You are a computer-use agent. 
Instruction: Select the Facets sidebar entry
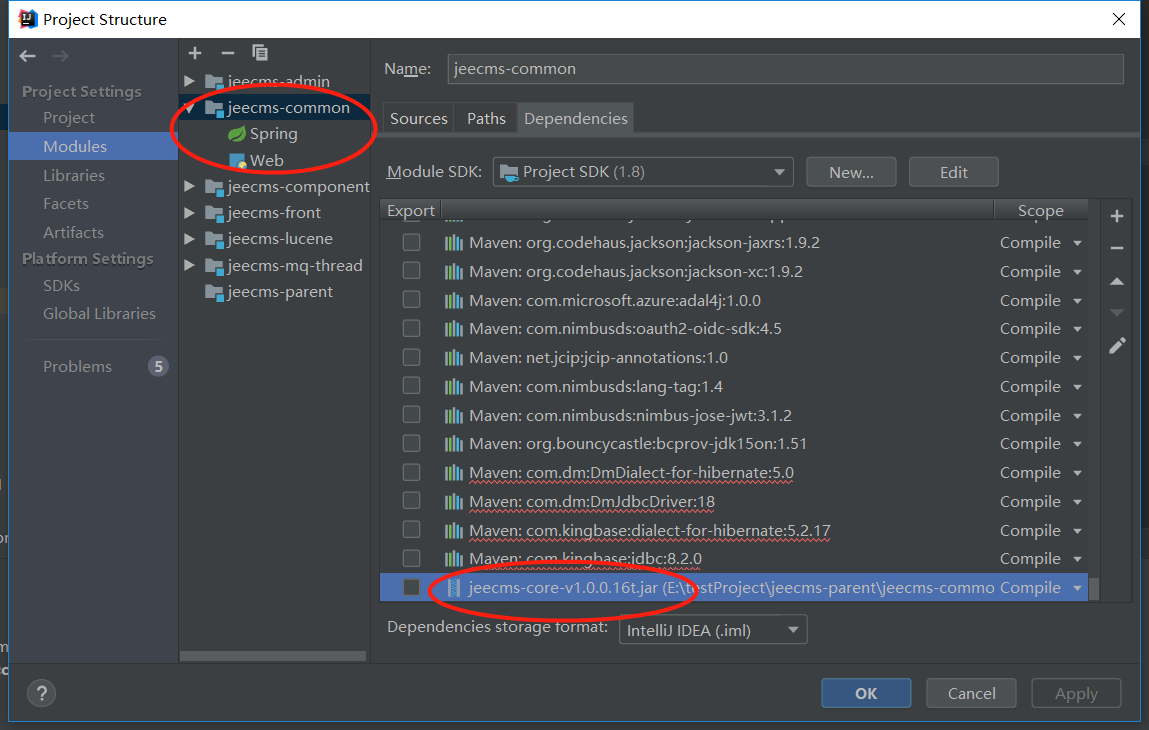pyautogui.click(x=65, y=204)
